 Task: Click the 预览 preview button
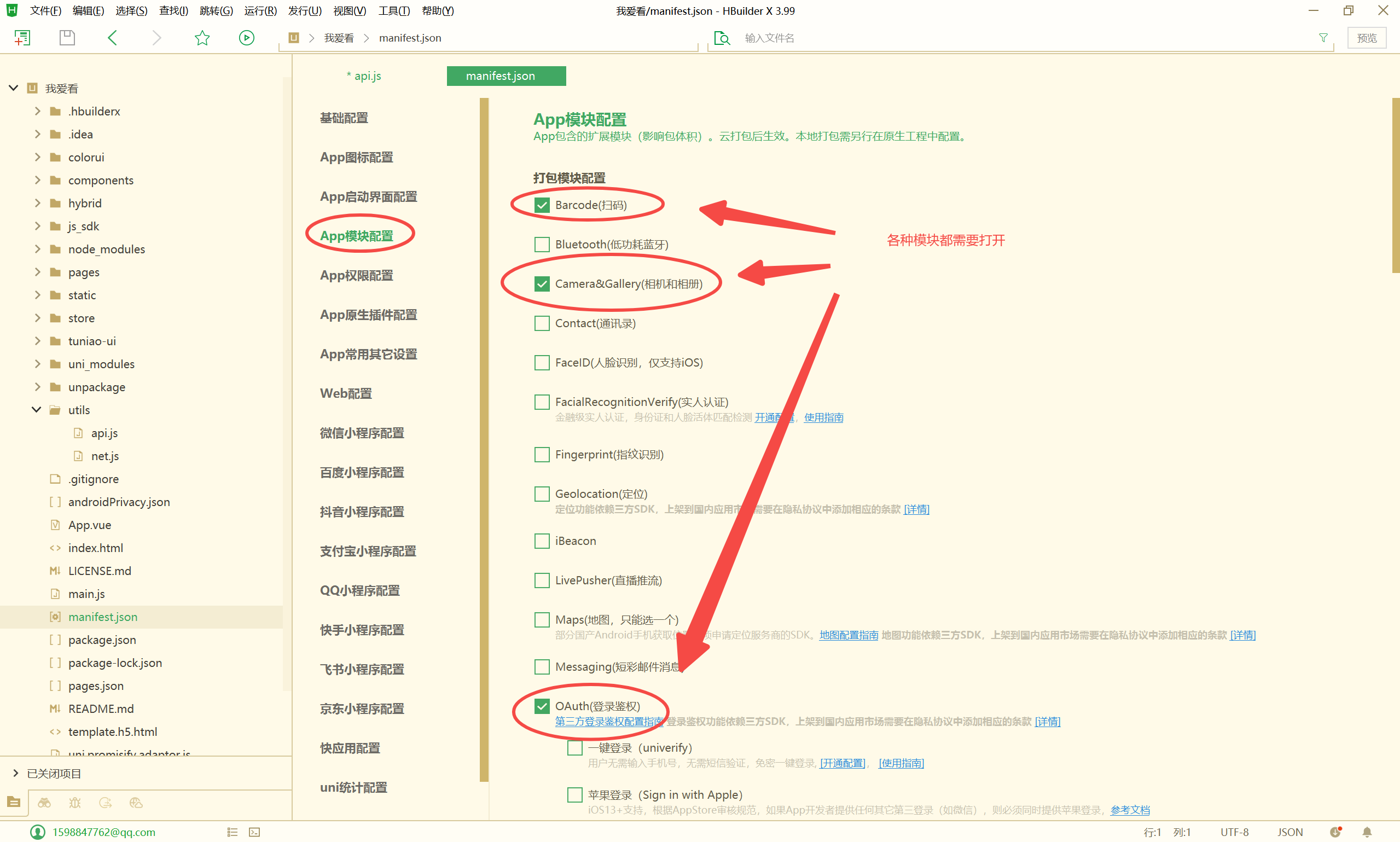coord(1366,38)
